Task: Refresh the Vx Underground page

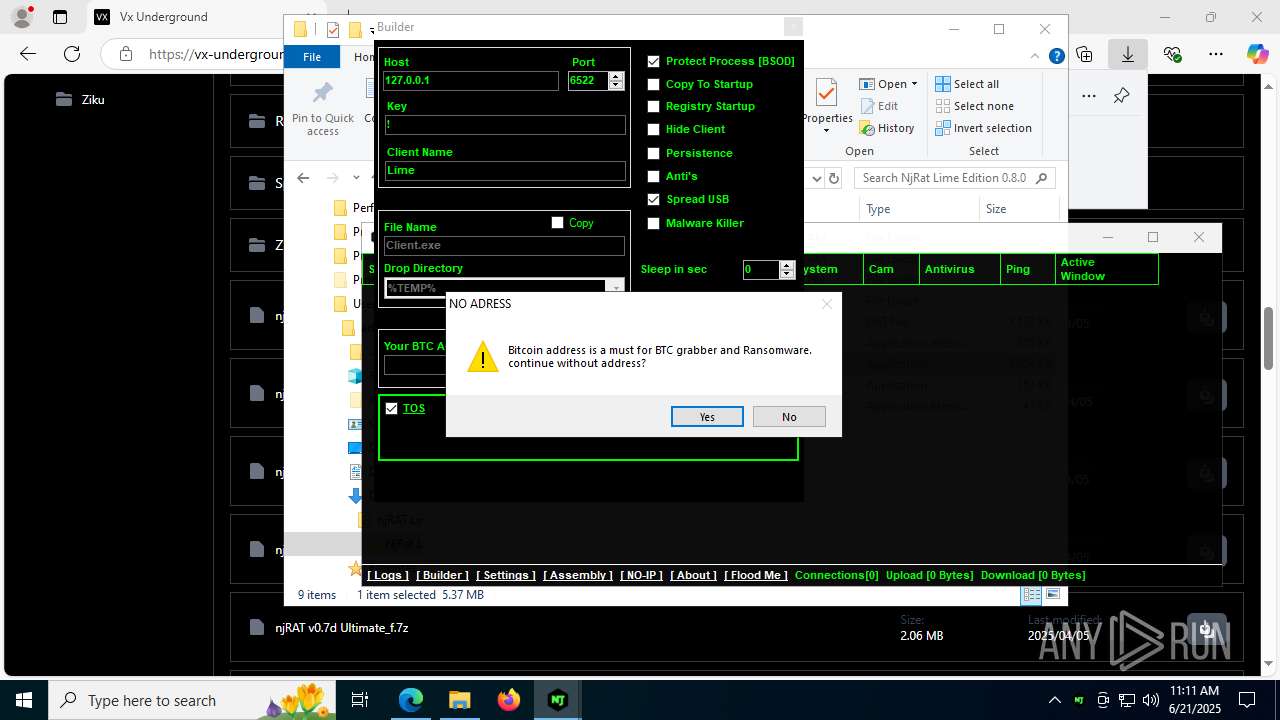Action: point(72,54)
